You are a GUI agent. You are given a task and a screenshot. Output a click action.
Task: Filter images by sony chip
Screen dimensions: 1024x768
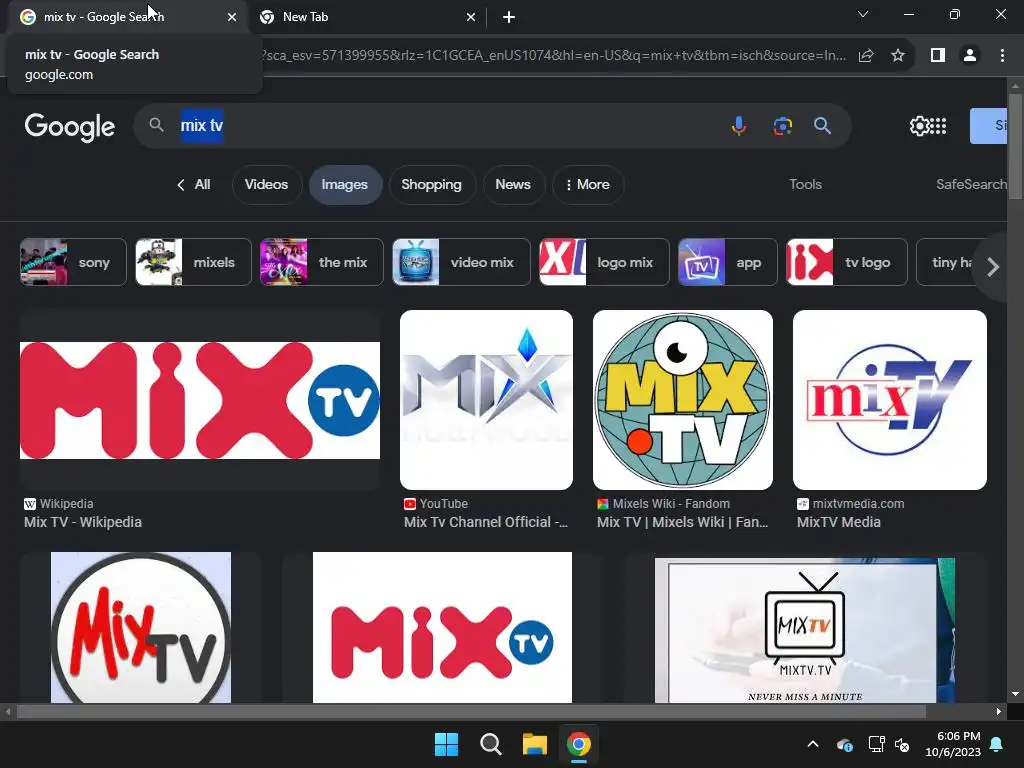[x=73, y=263]
